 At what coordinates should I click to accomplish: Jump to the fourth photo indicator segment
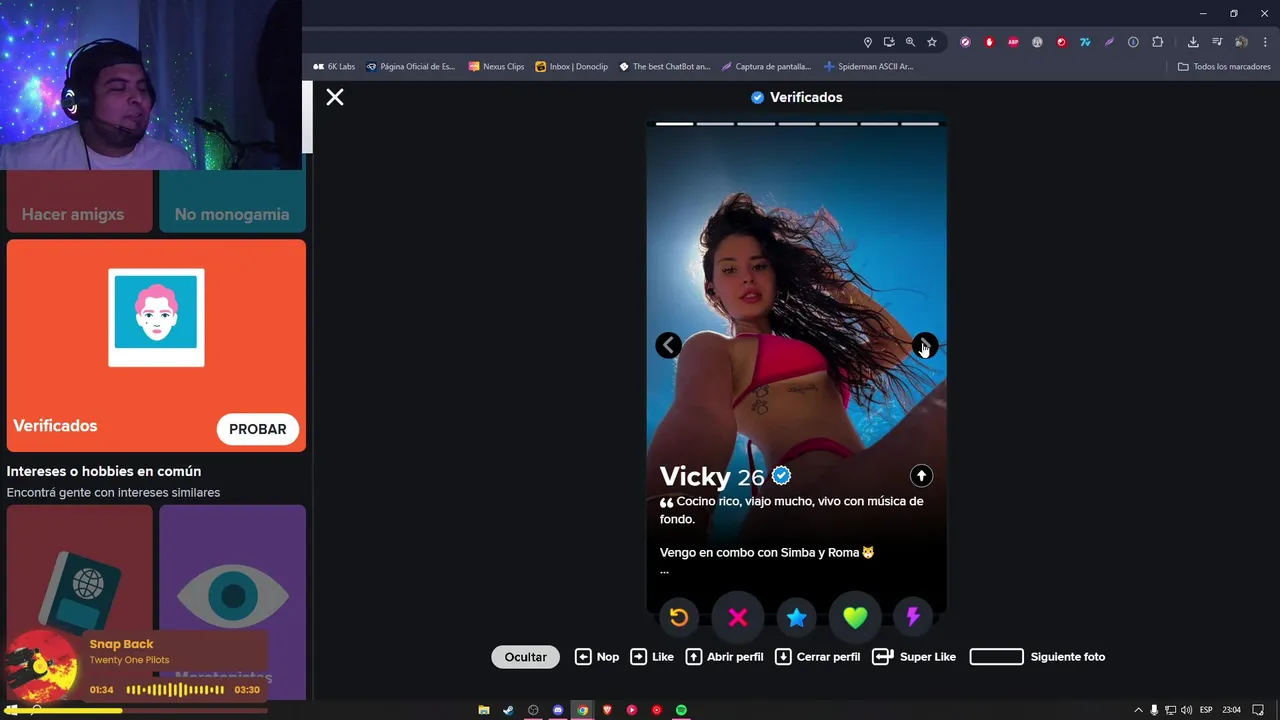[797, 124]
